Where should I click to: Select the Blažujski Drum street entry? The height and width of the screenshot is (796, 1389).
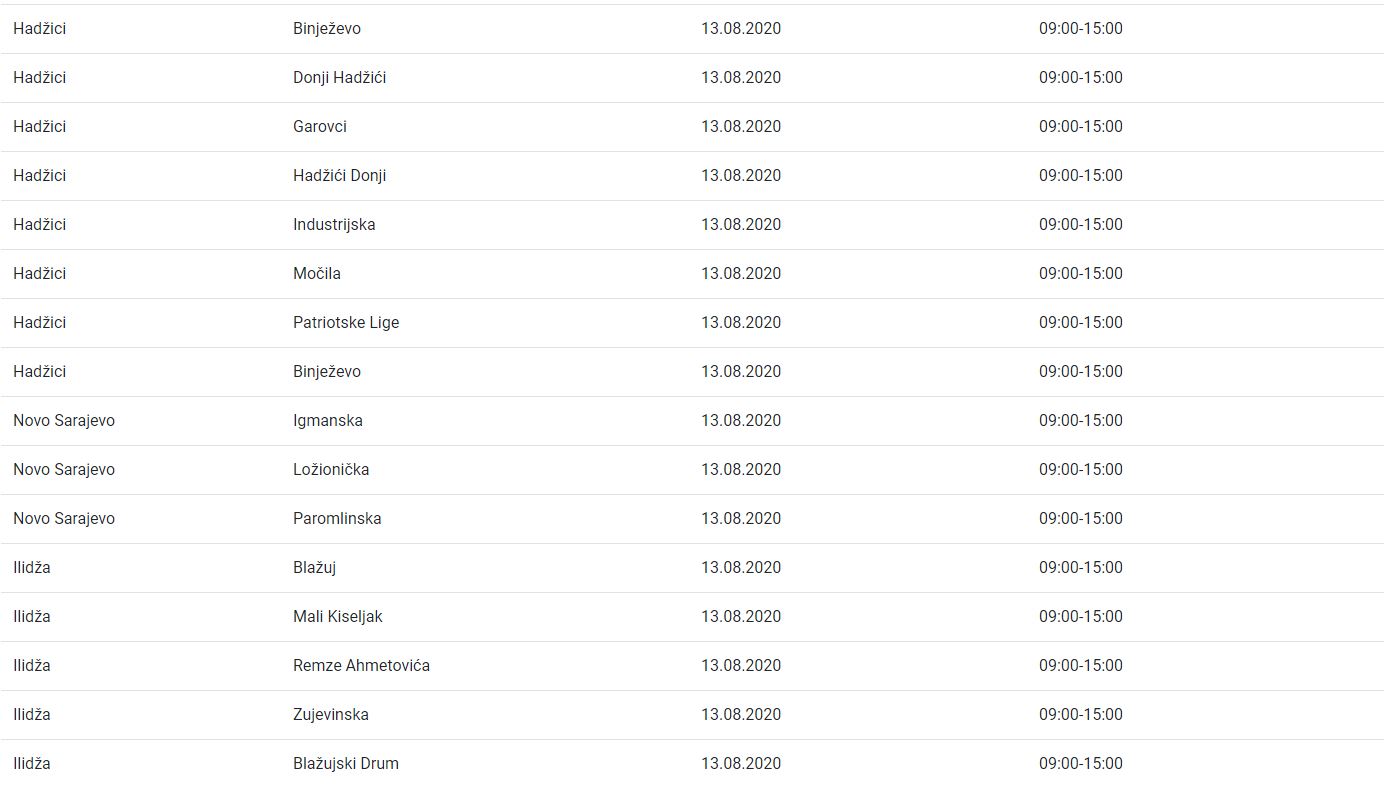[345, 764]
